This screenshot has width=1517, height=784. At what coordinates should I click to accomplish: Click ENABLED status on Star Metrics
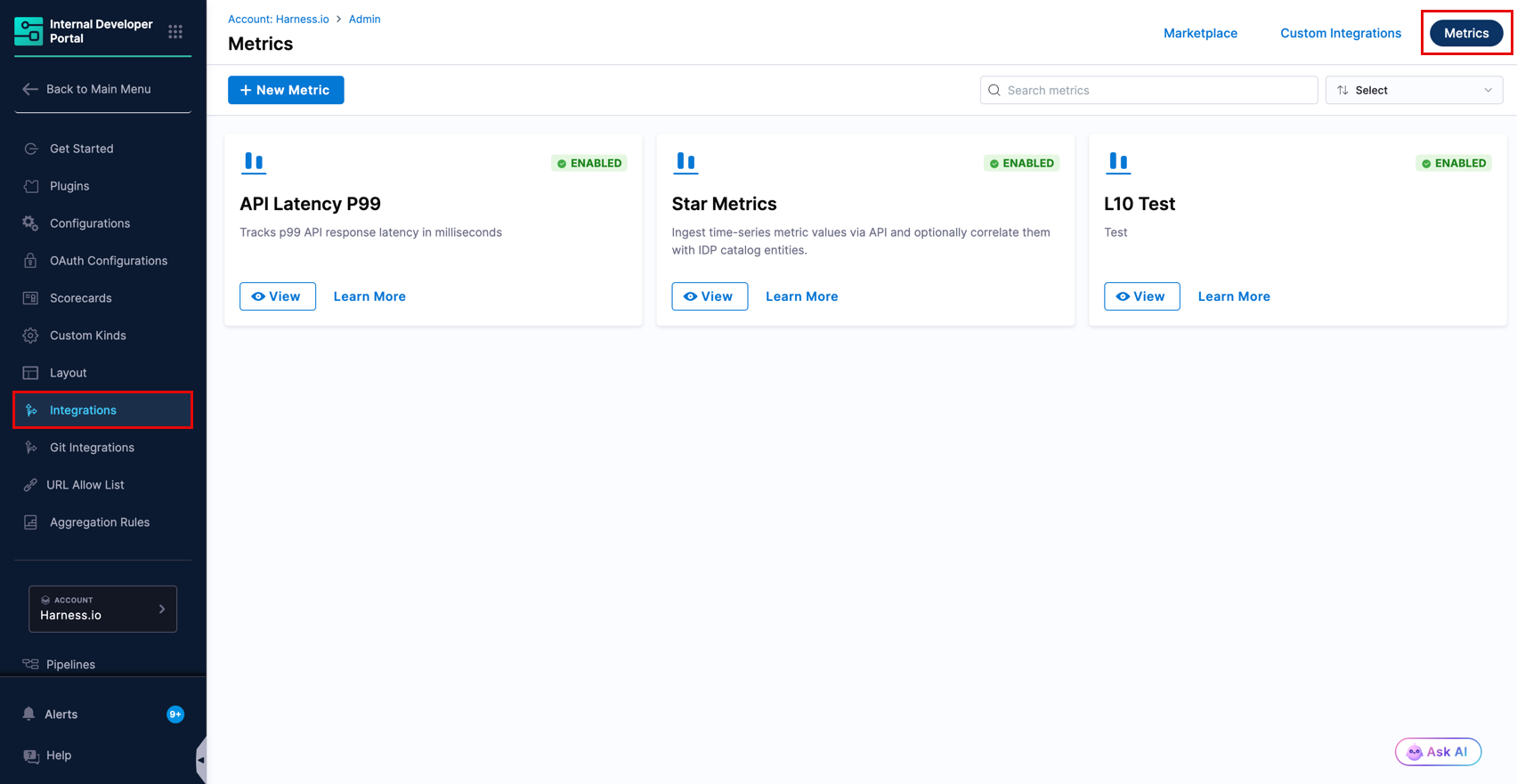(x=1021, y=163)
